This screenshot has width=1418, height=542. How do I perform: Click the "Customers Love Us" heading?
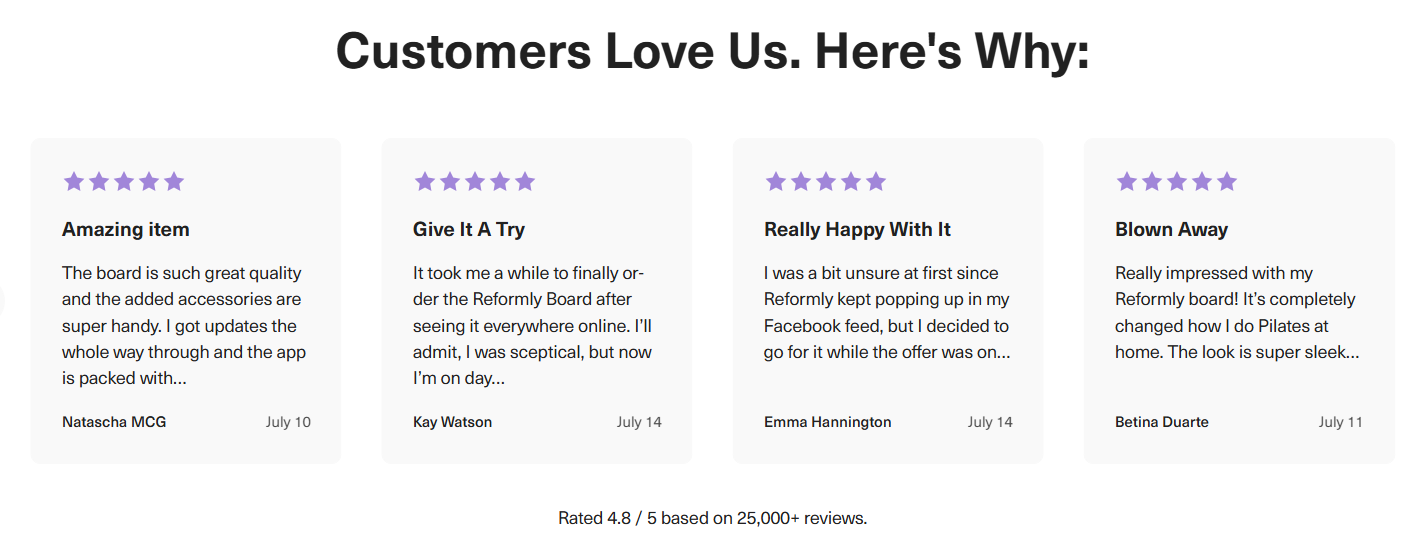(712, 51)
